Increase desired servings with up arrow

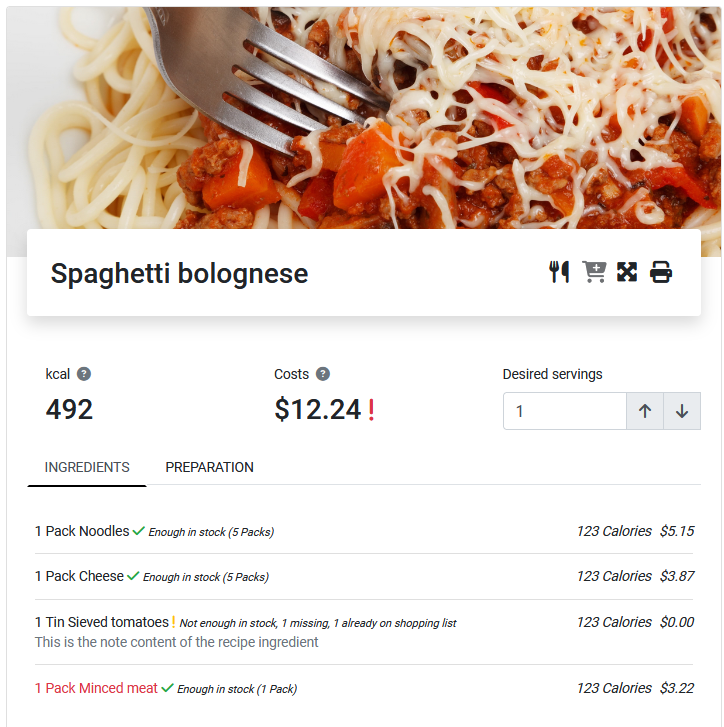[x=645, y=411]
